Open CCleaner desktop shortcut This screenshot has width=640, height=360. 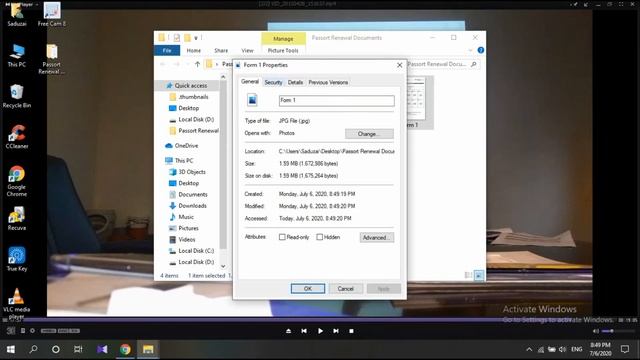point(17,136)
